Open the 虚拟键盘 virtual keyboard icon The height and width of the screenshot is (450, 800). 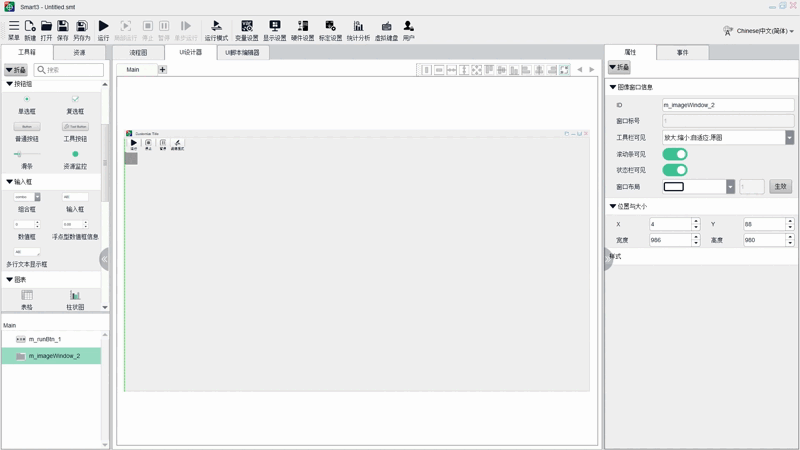(386, 26)
